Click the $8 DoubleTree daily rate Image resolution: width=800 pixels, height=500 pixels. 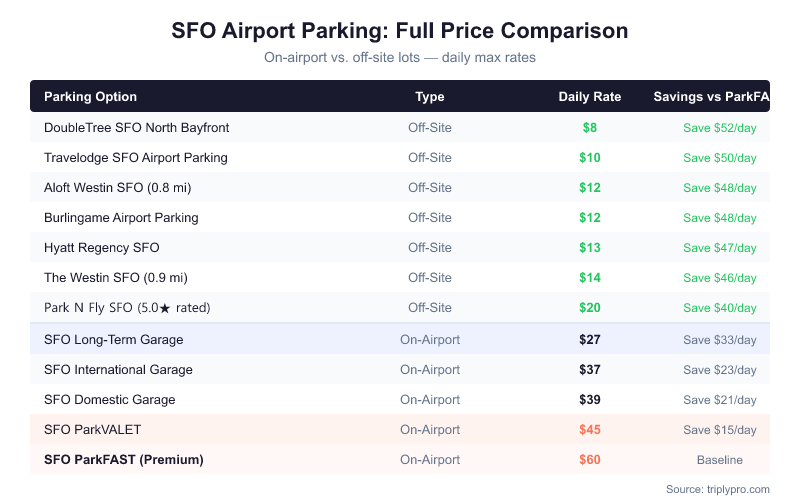[x=590, y=127]
